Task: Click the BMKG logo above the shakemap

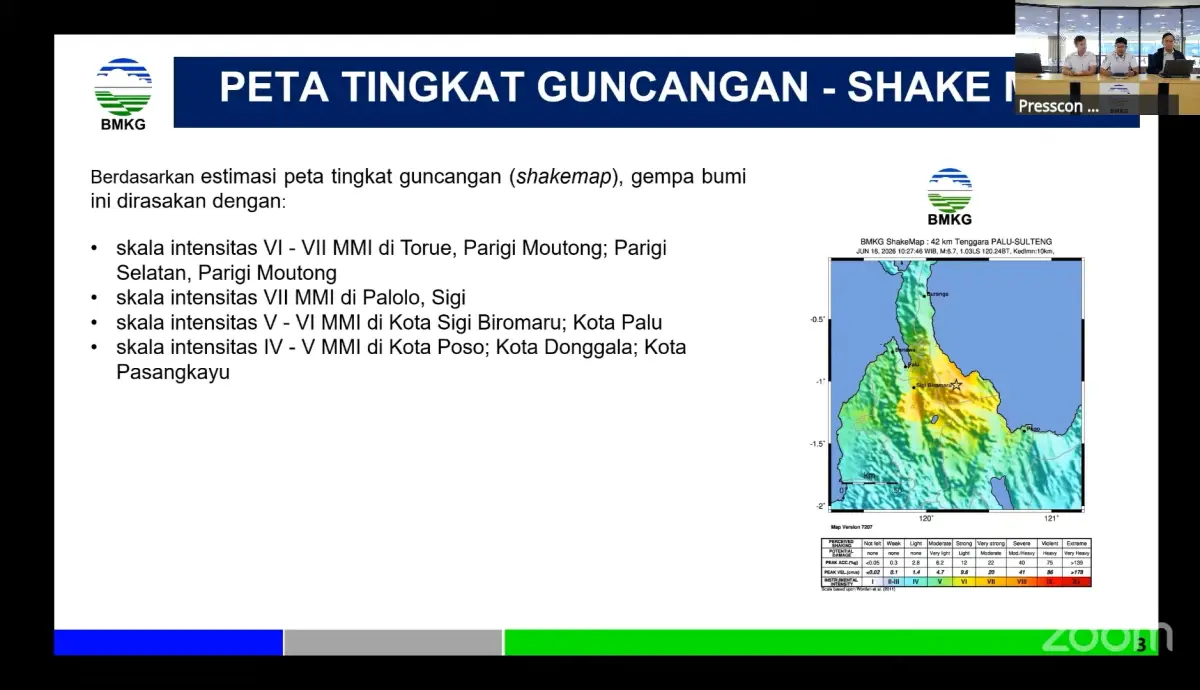Action: [949, 196]
